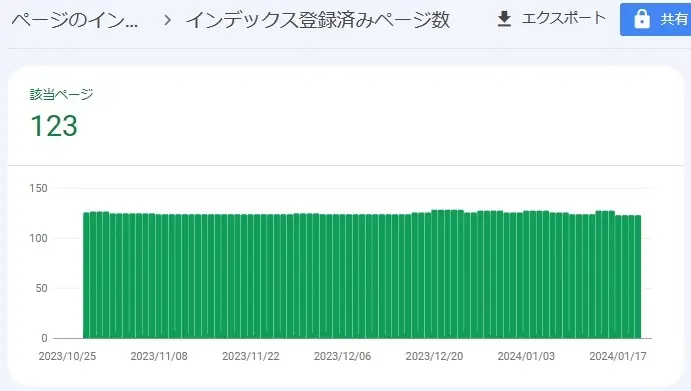Click the 100 y-axis label
This screenshot has height=391, width=691.
(x=38, y=238)
